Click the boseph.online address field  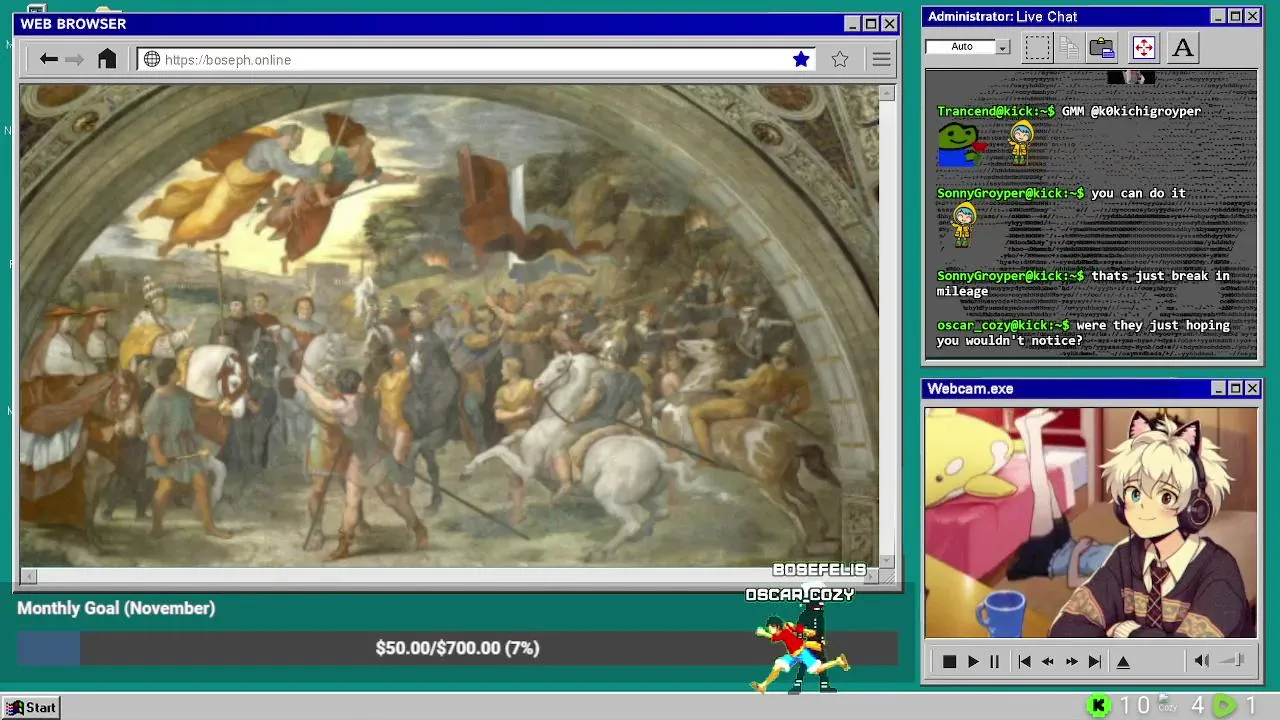(477, 60)
